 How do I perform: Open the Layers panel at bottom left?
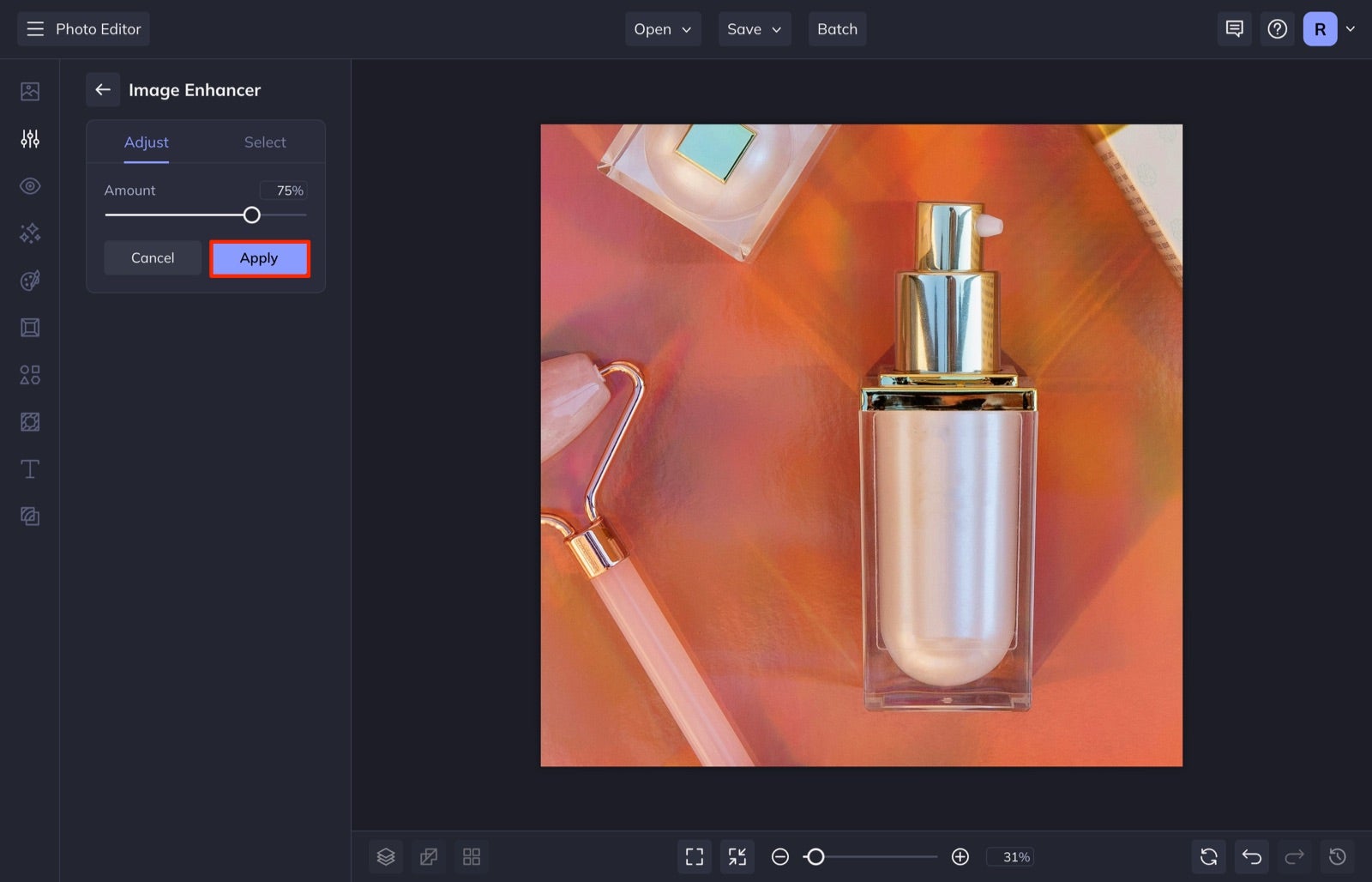(386, 856)
